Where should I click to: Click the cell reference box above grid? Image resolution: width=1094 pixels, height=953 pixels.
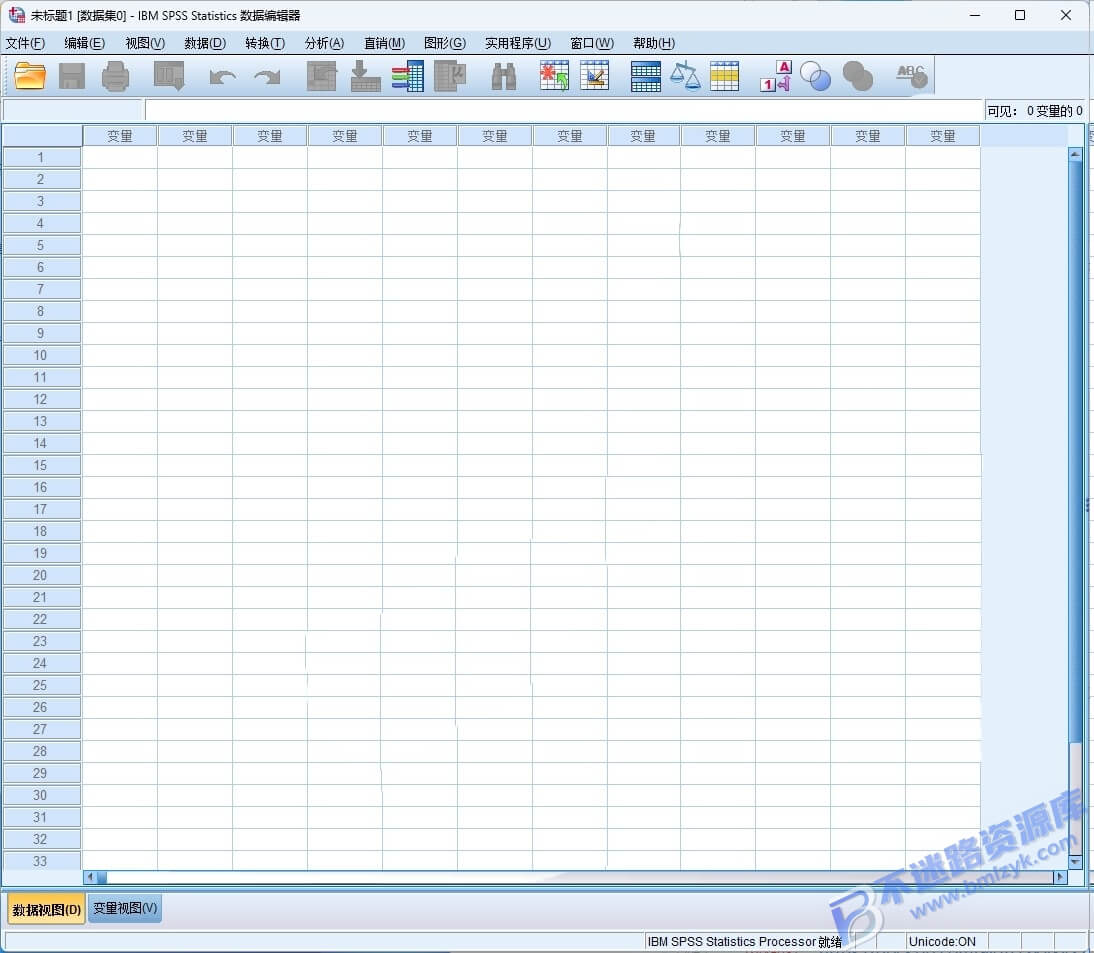point(73,110)
